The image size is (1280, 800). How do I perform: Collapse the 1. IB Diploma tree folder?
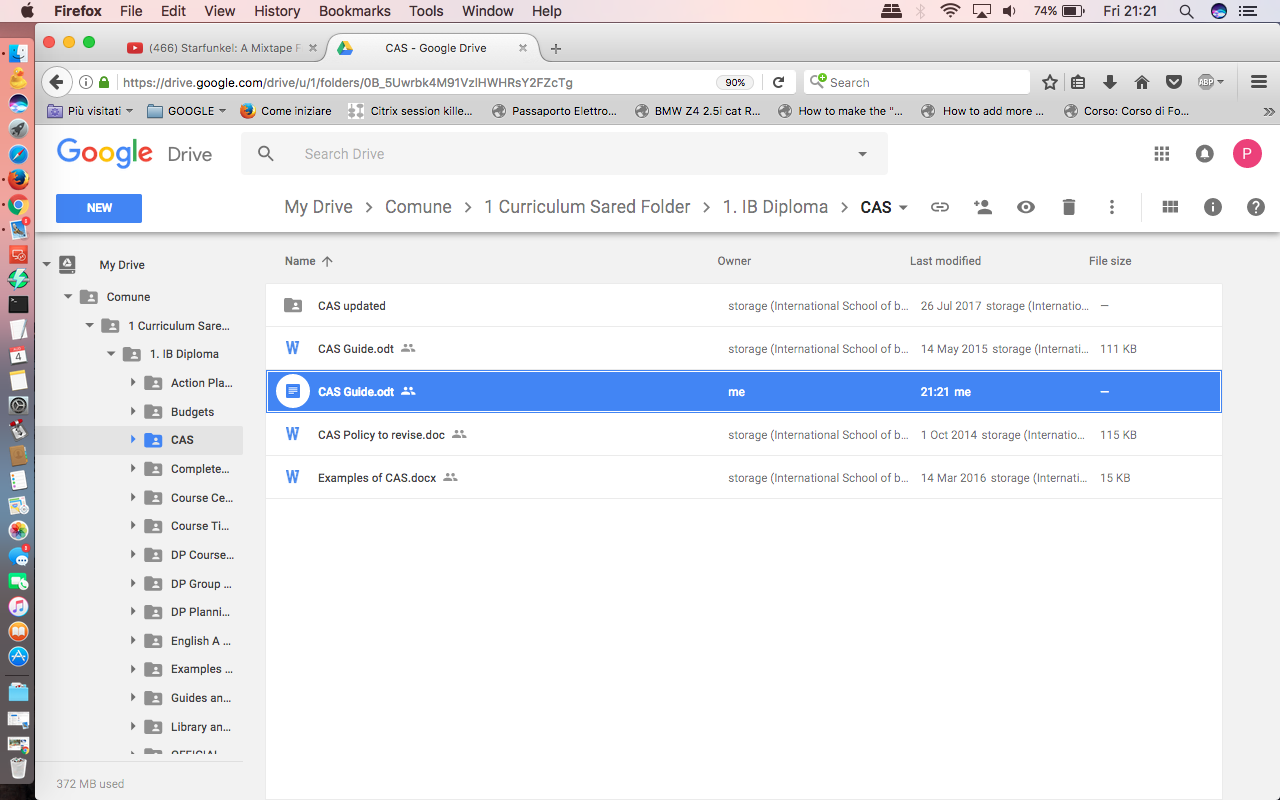tap(111, 354)
